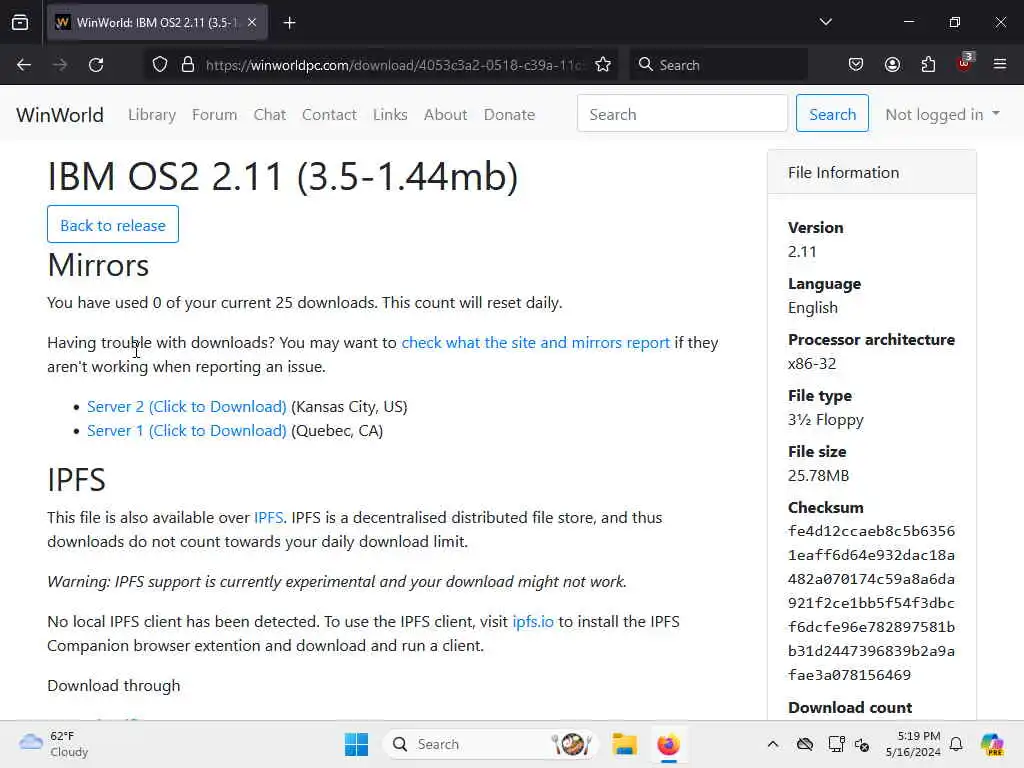Expand the Not logged in dropdown
The height and width of the screenshot is (768, 1024).
942,114
